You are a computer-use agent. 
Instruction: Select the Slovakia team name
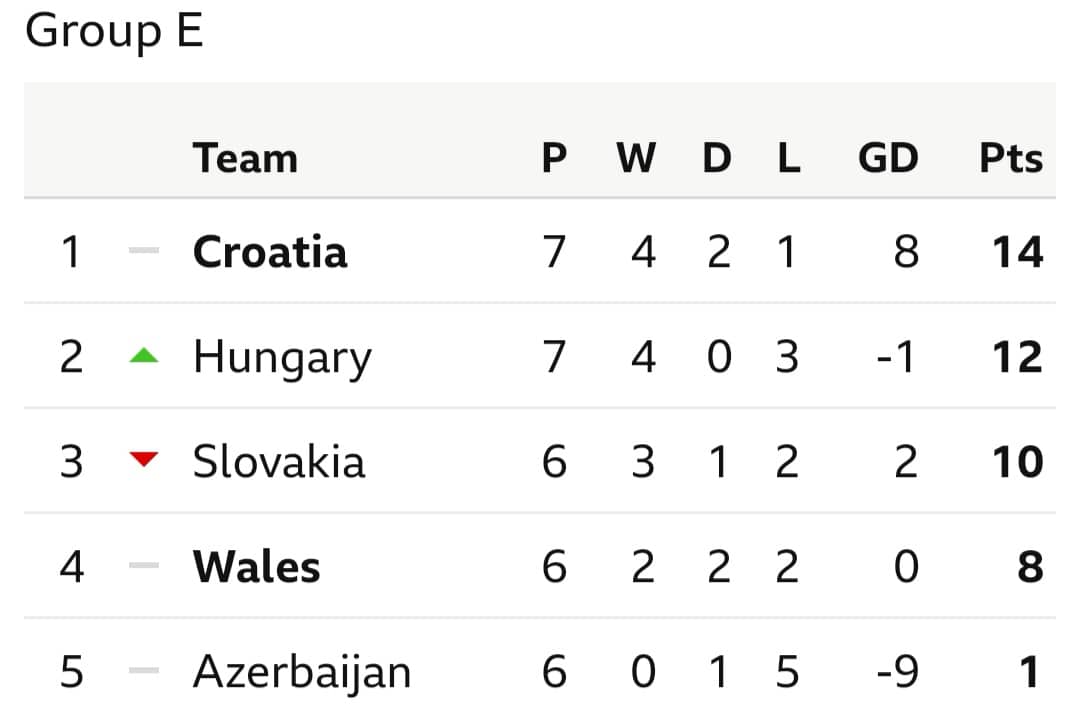(x=279, y=461)
